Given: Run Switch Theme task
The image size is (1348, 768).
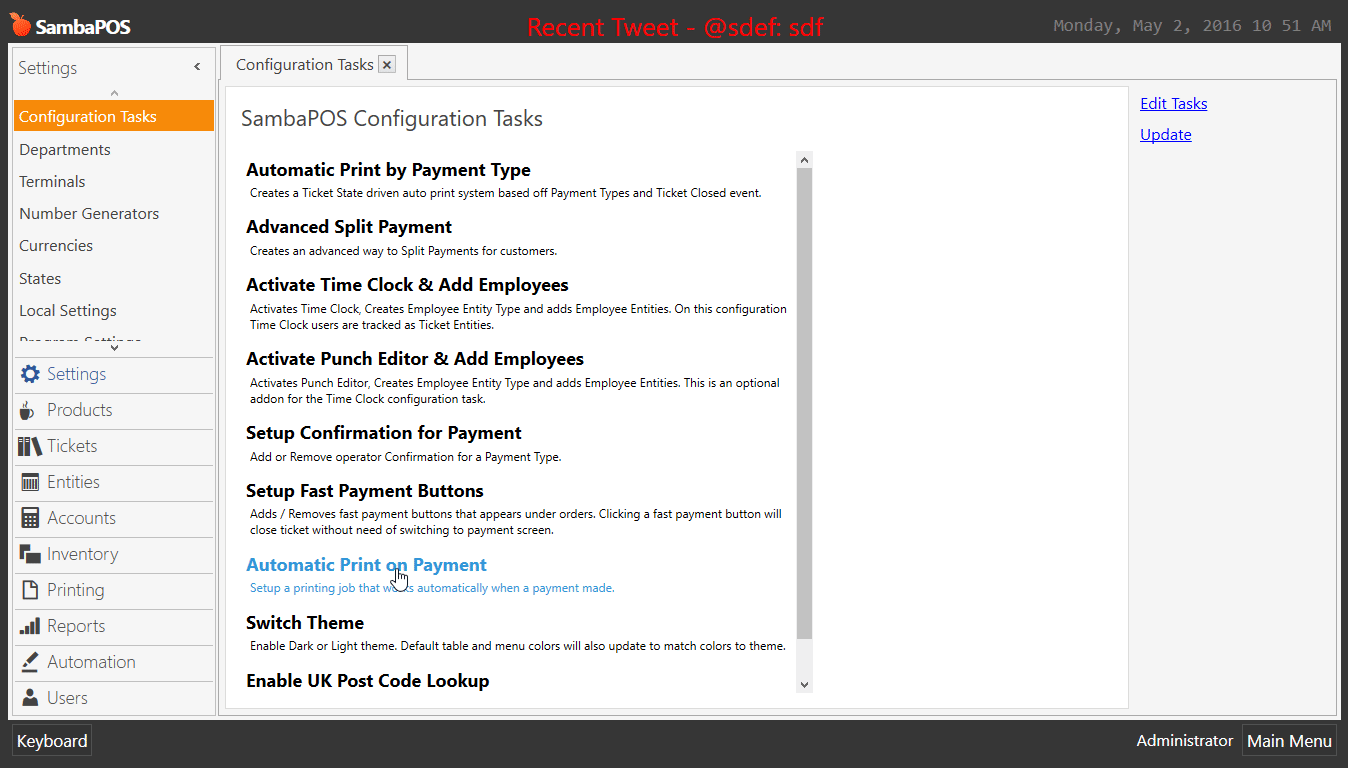Looking at the screenshot, I should pos(305,623).
